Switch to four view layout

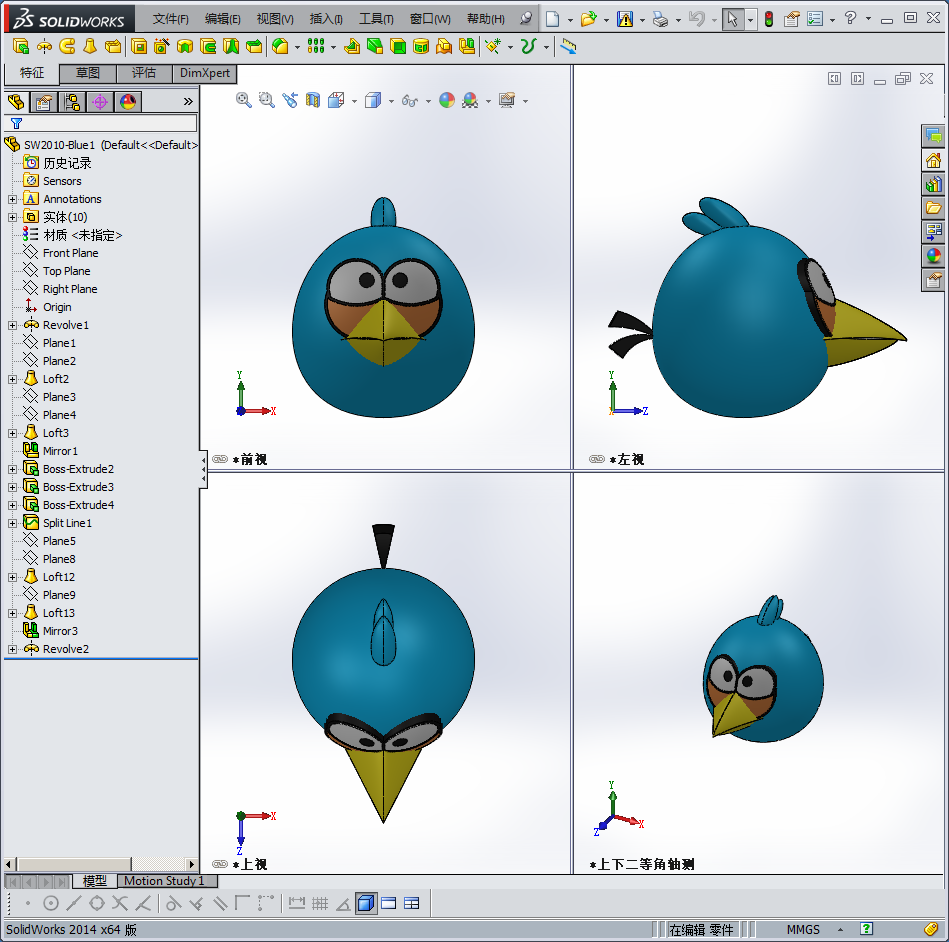pyautogui.click(x=412, y=903)
